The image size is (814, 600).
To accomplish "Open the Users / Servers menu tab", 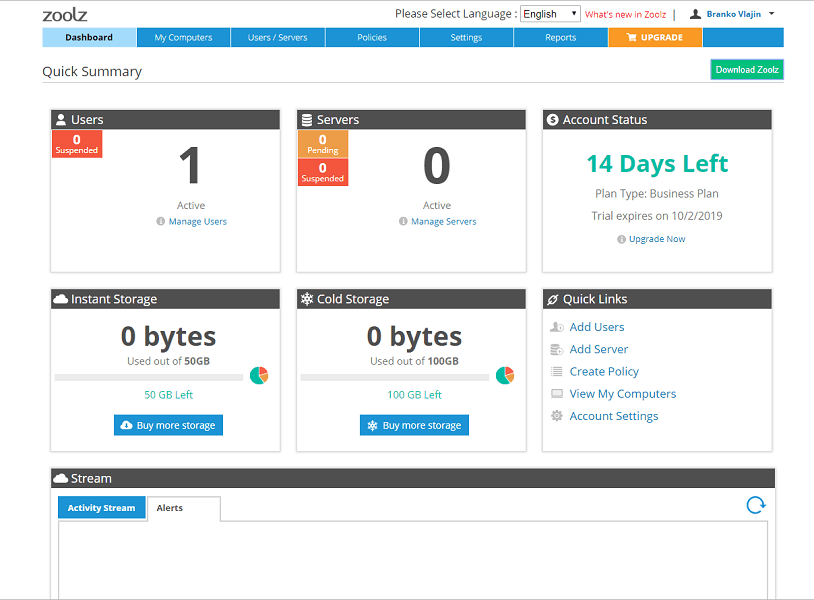I will tap(278, 37).
